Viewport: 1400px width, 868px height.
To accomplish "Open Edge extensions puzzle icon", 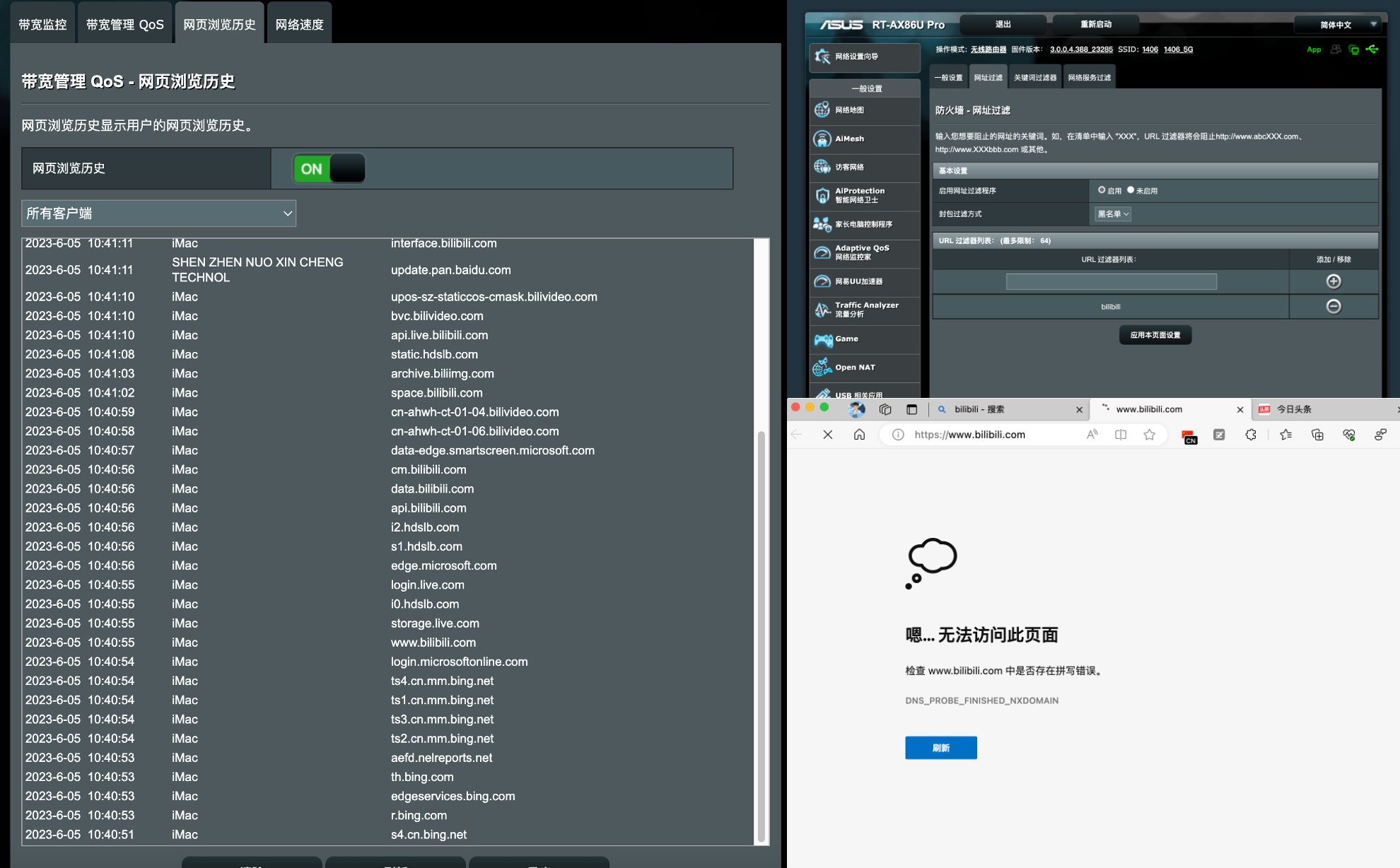I will [x=1251, y=435].
